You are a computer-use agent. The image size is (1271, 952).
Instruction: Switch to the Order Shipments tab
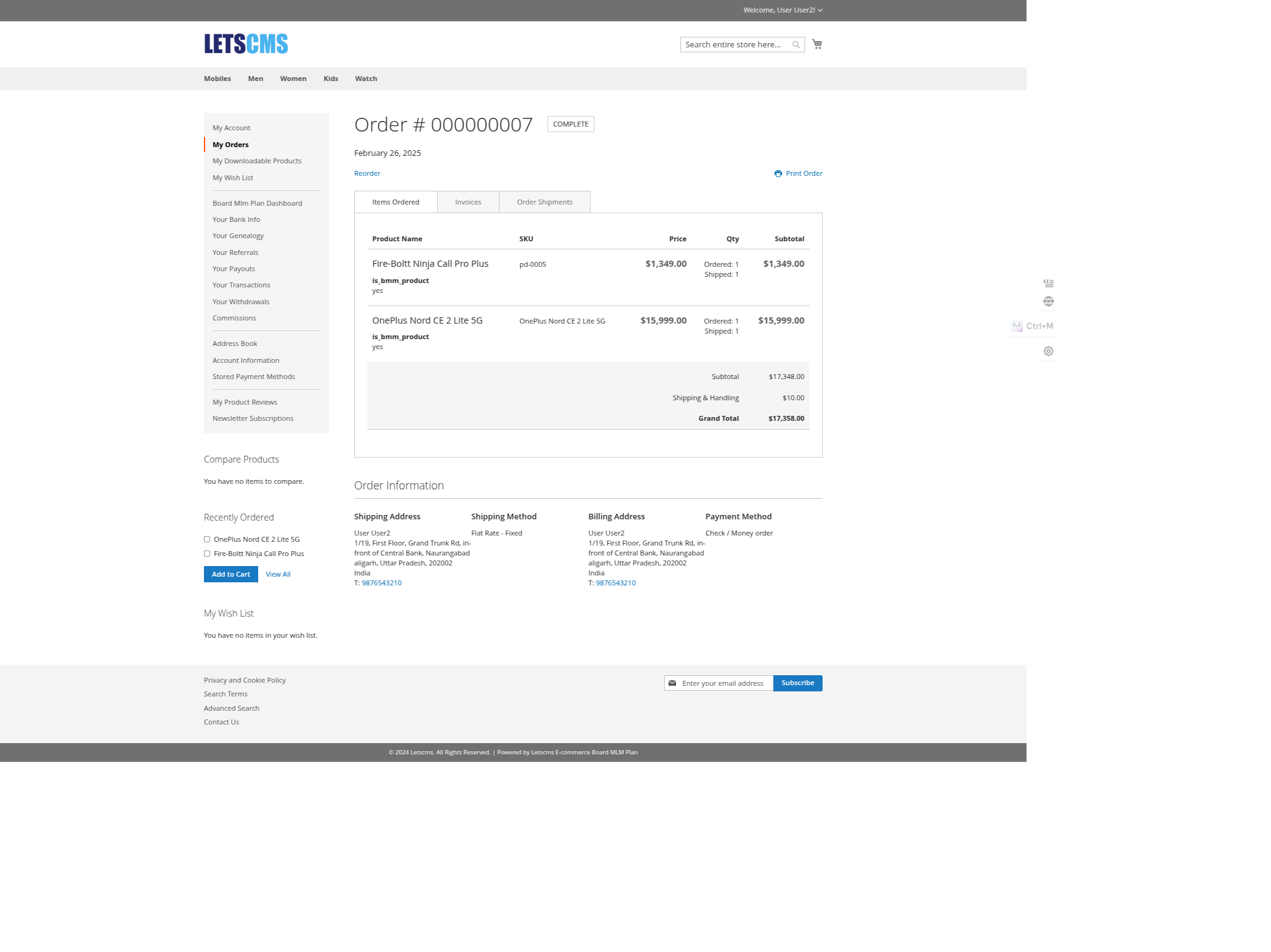coord(544,201)
